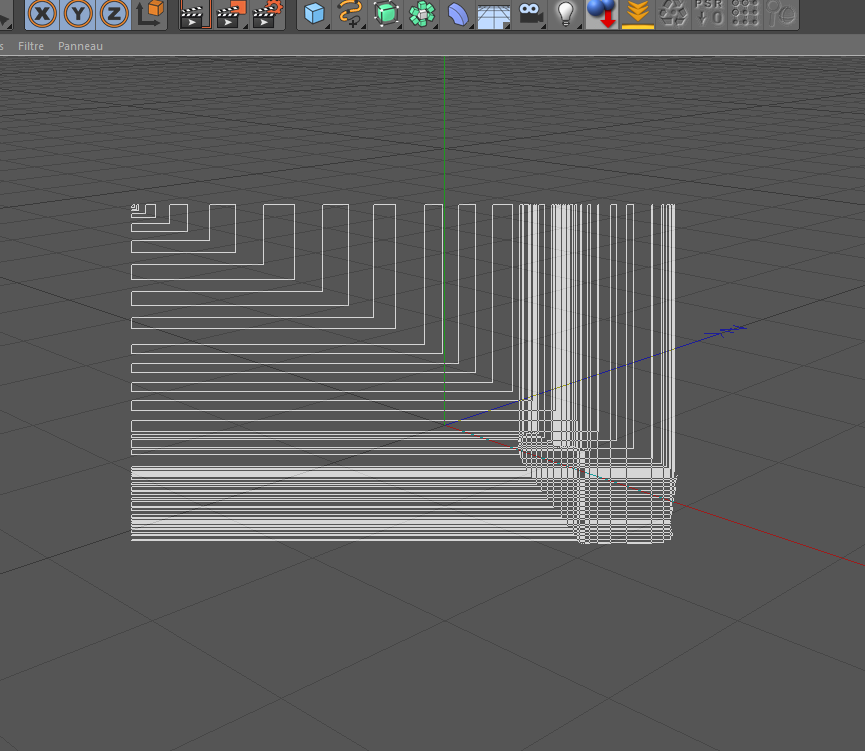Select the Spline Pen tool icon

[x=350, y=13]
